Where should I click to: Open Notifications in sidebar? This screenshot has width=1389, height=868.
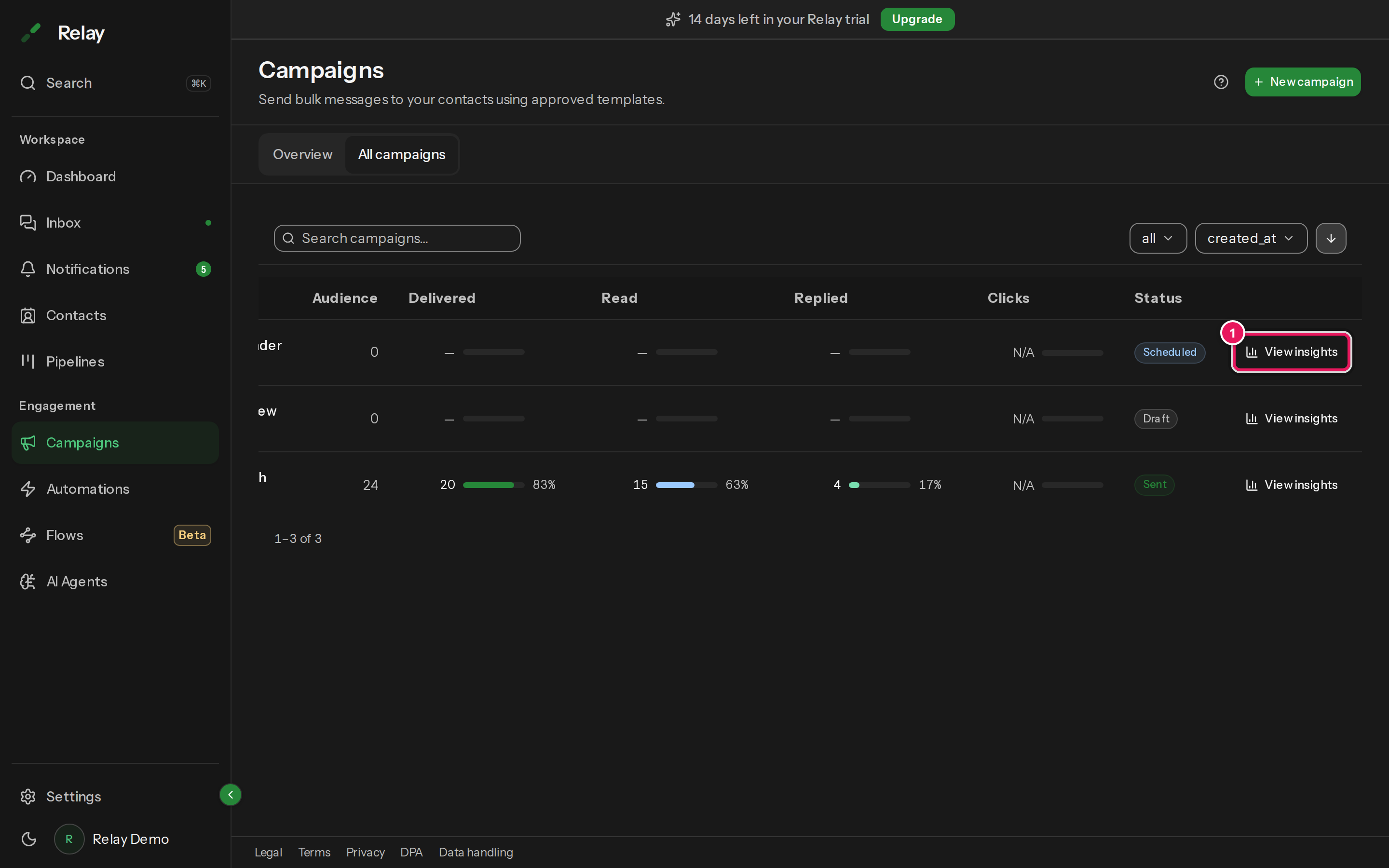click(115, 269)
